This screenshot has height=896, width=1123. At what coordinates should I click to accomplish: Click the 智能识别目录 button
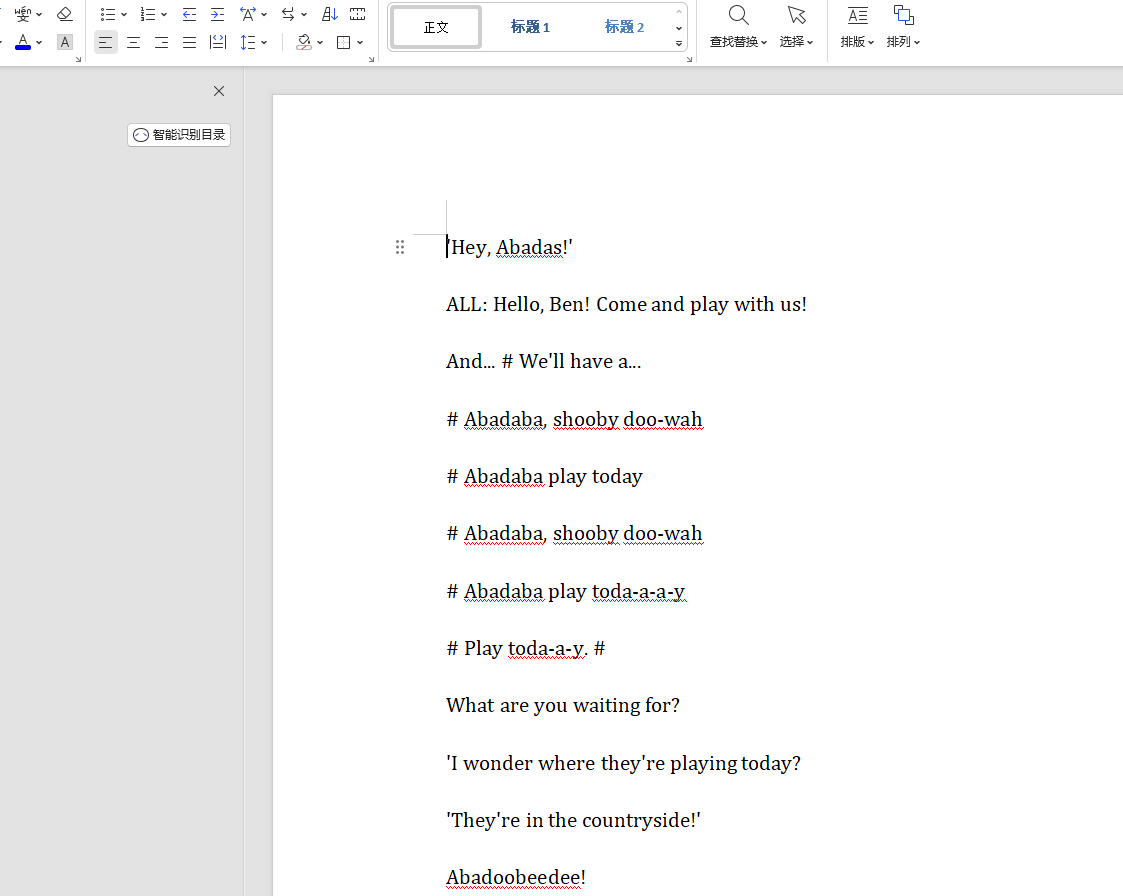click(x=179, y=135)
